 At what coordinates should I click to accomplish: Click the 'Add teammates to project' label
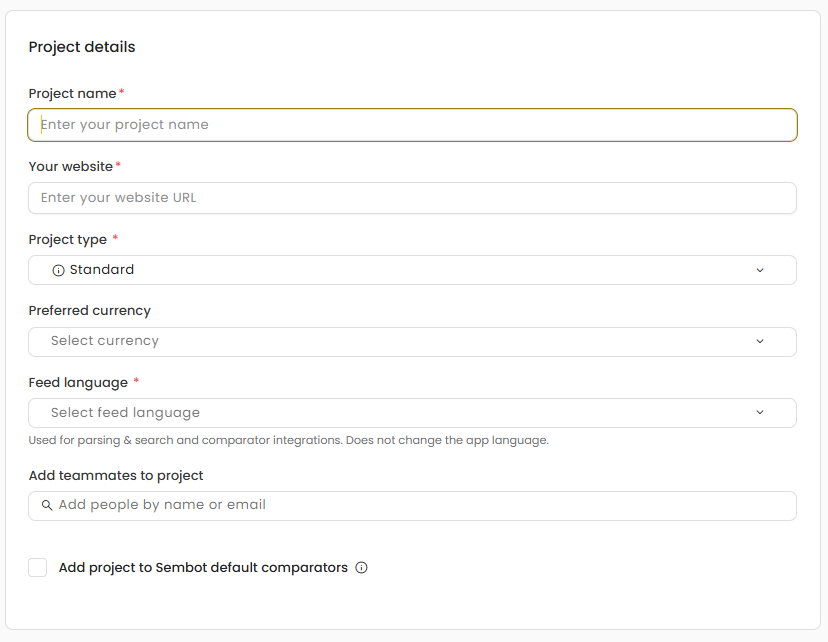116,476
